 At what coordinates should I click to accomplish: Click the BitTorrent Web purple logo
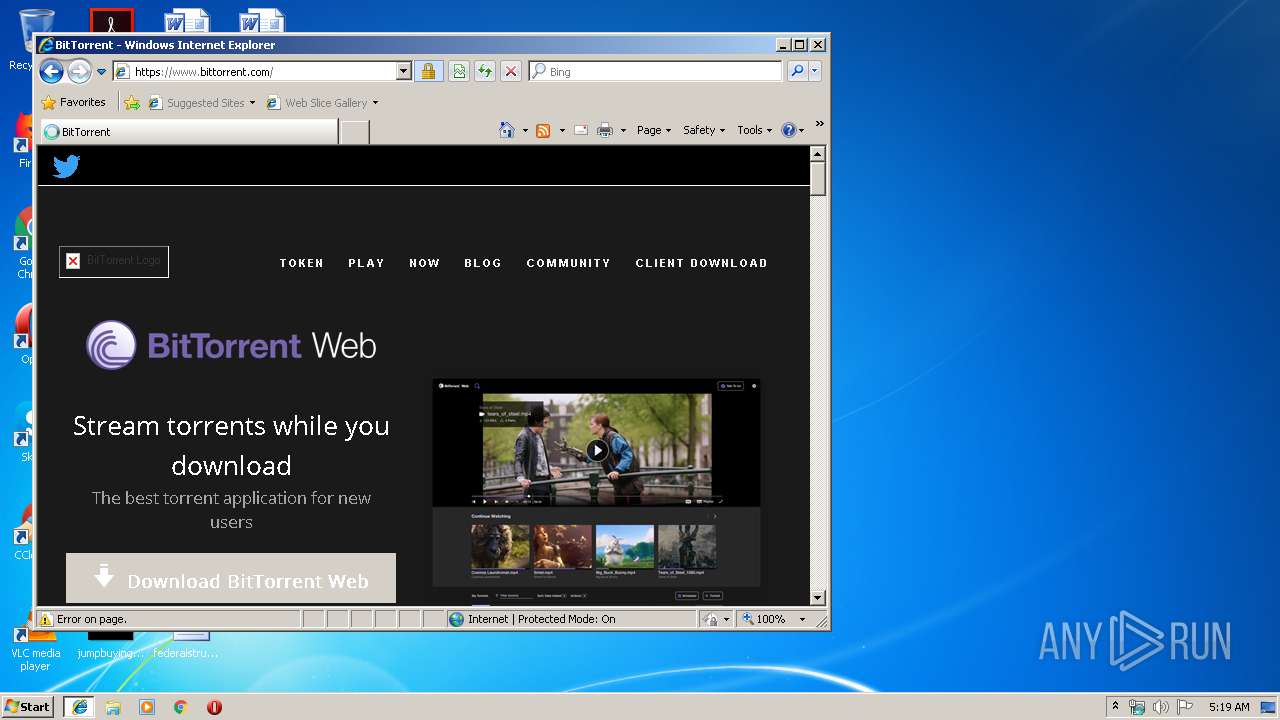(x=231, y=345)
